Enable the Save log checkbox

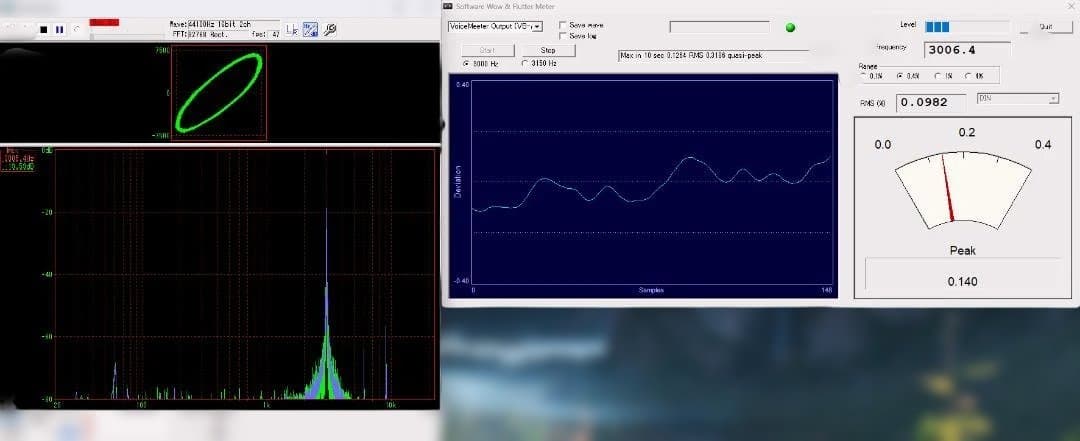click(563, 35)
